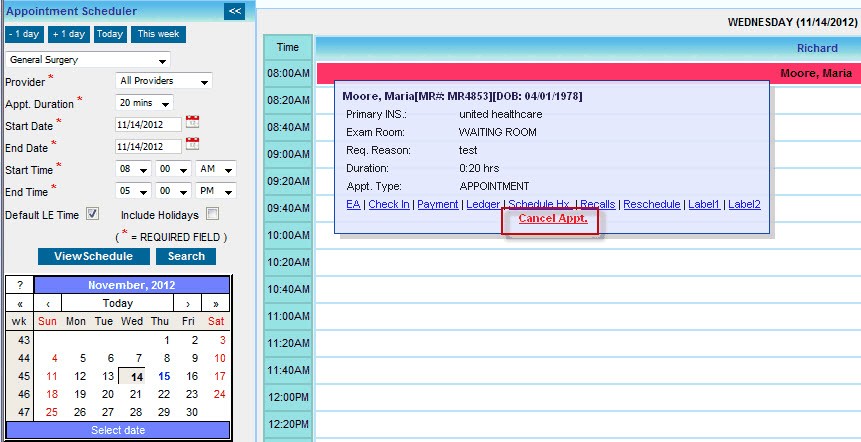Toggle the Default LE Time checkbox
Screen dimensions: 861x442
coord(92,214)
